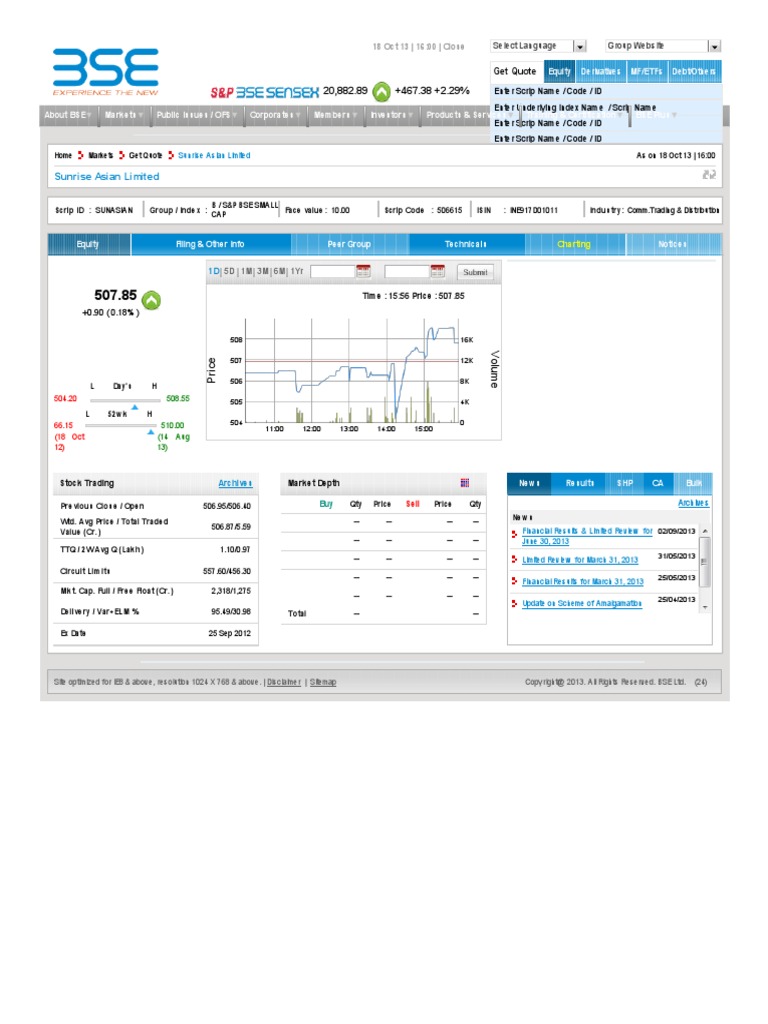Click the Sitemap footer link

[323, 682]
